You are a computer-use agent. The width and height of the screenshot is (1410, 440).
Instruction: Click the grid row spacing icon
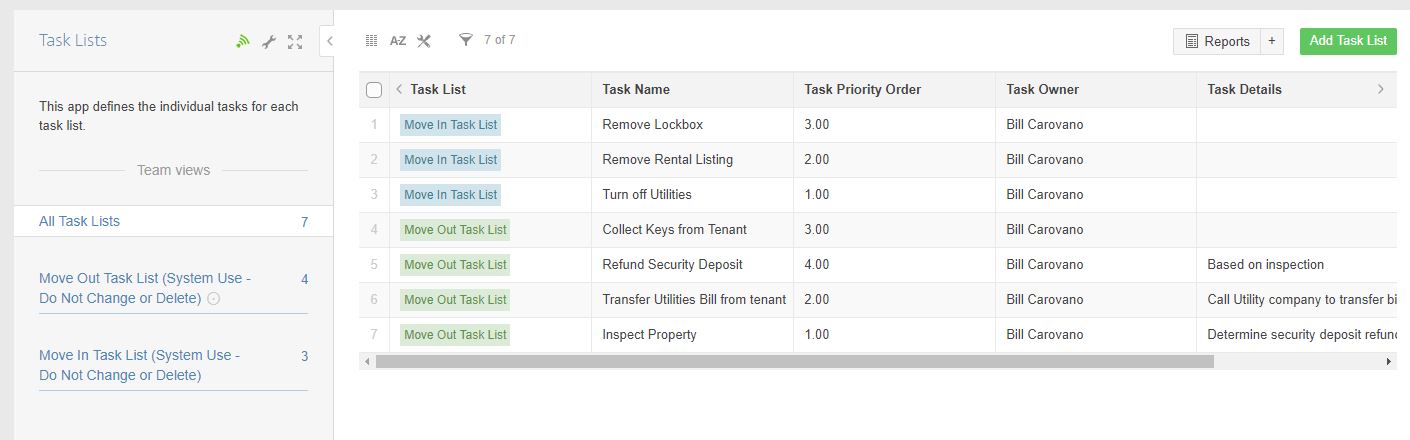(x=371, y=41)
